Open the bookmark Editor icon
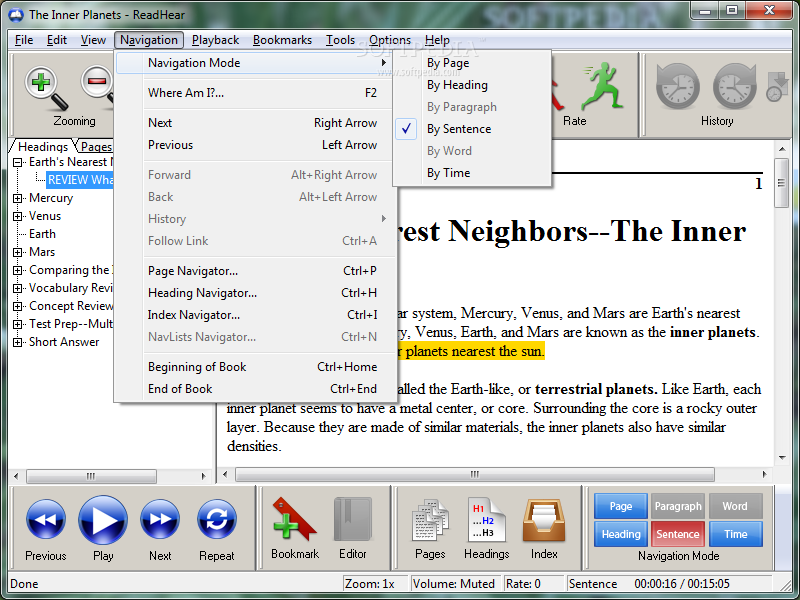Viewport: 800px width, 600px height. (x=353, y=519)
